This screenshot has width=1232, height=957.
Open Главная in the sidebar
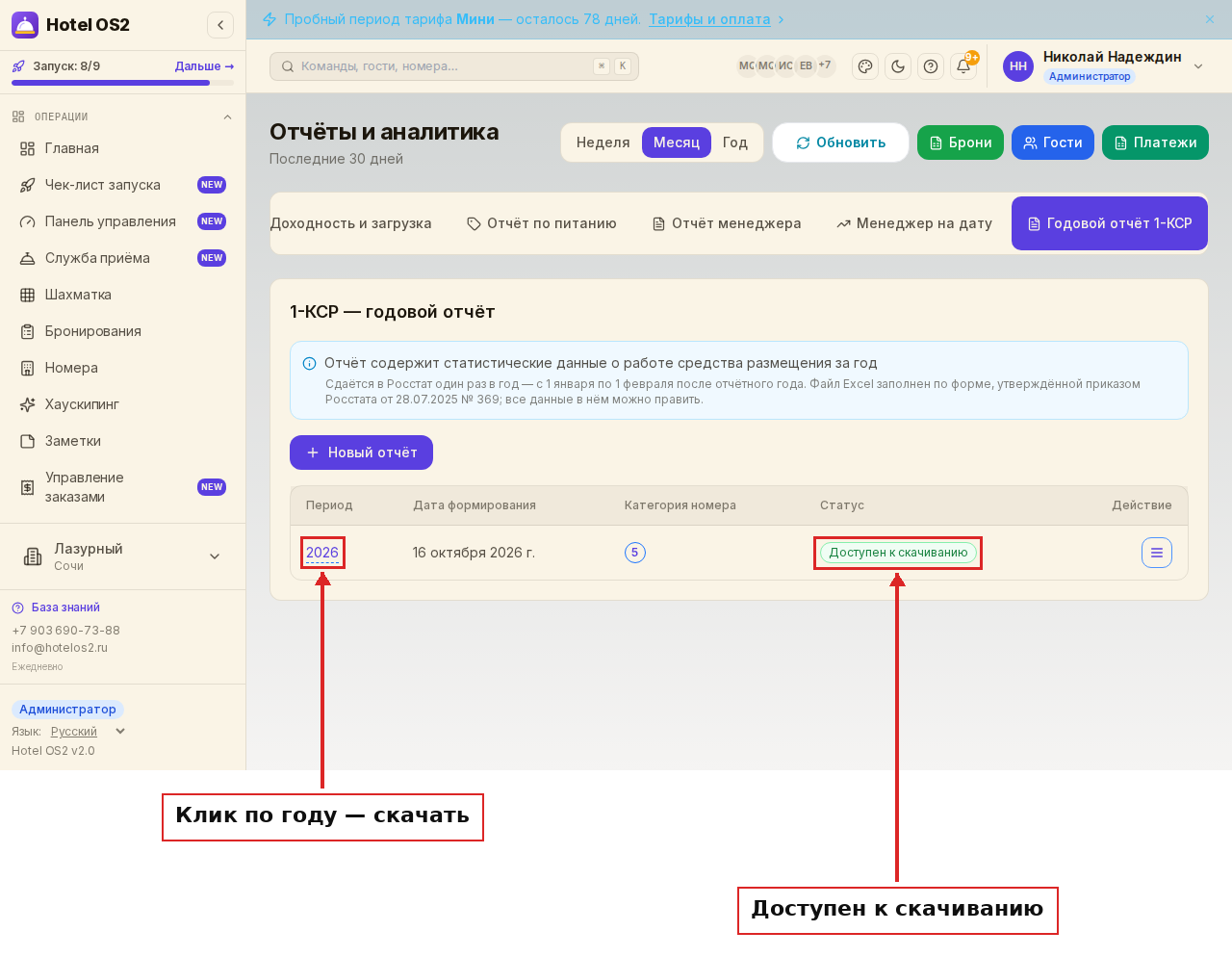coord(123,148)
